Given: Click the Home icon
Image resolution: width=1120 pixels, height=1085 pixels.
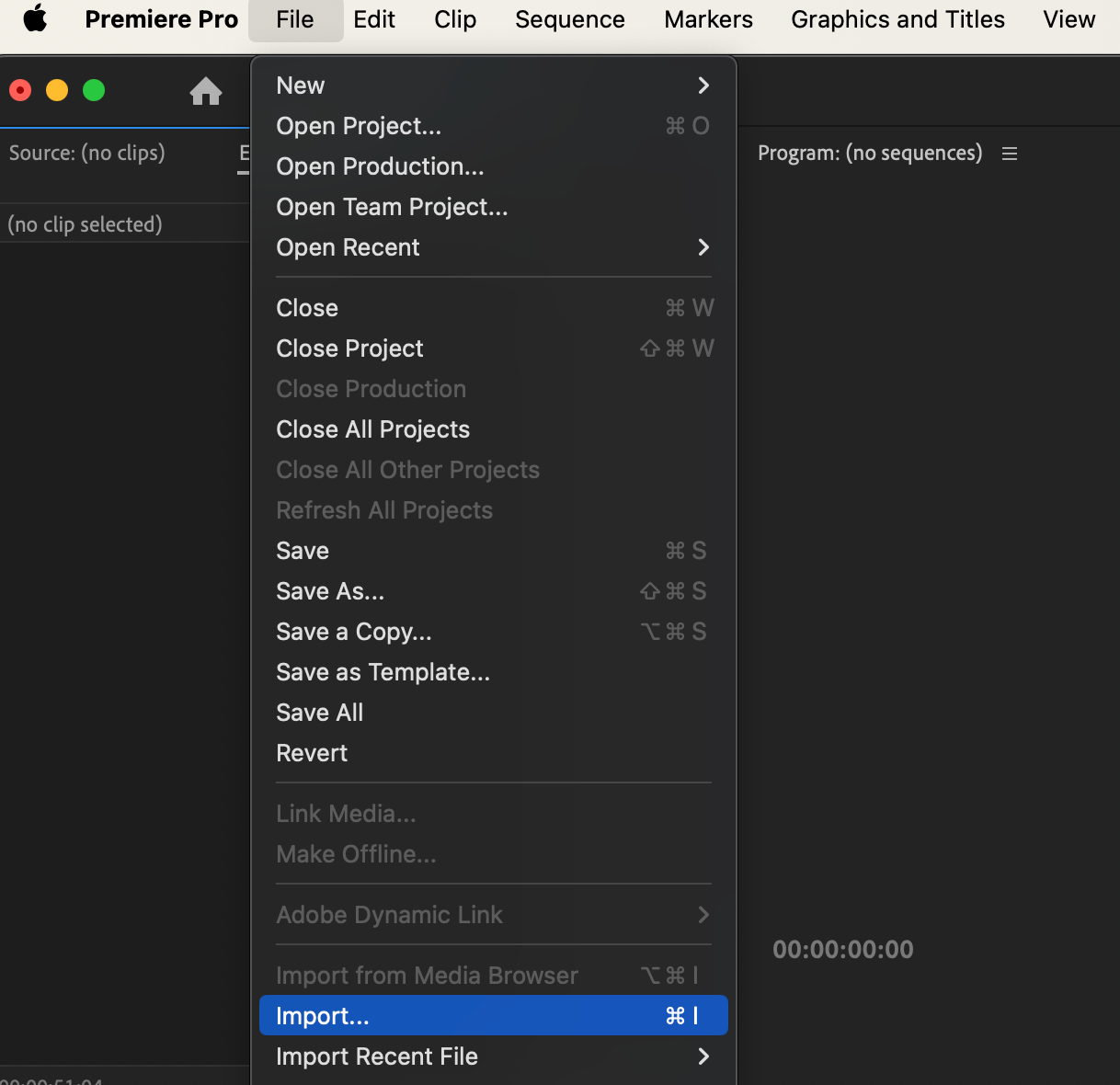Looking at the screenshot, I should pos(206,90).
